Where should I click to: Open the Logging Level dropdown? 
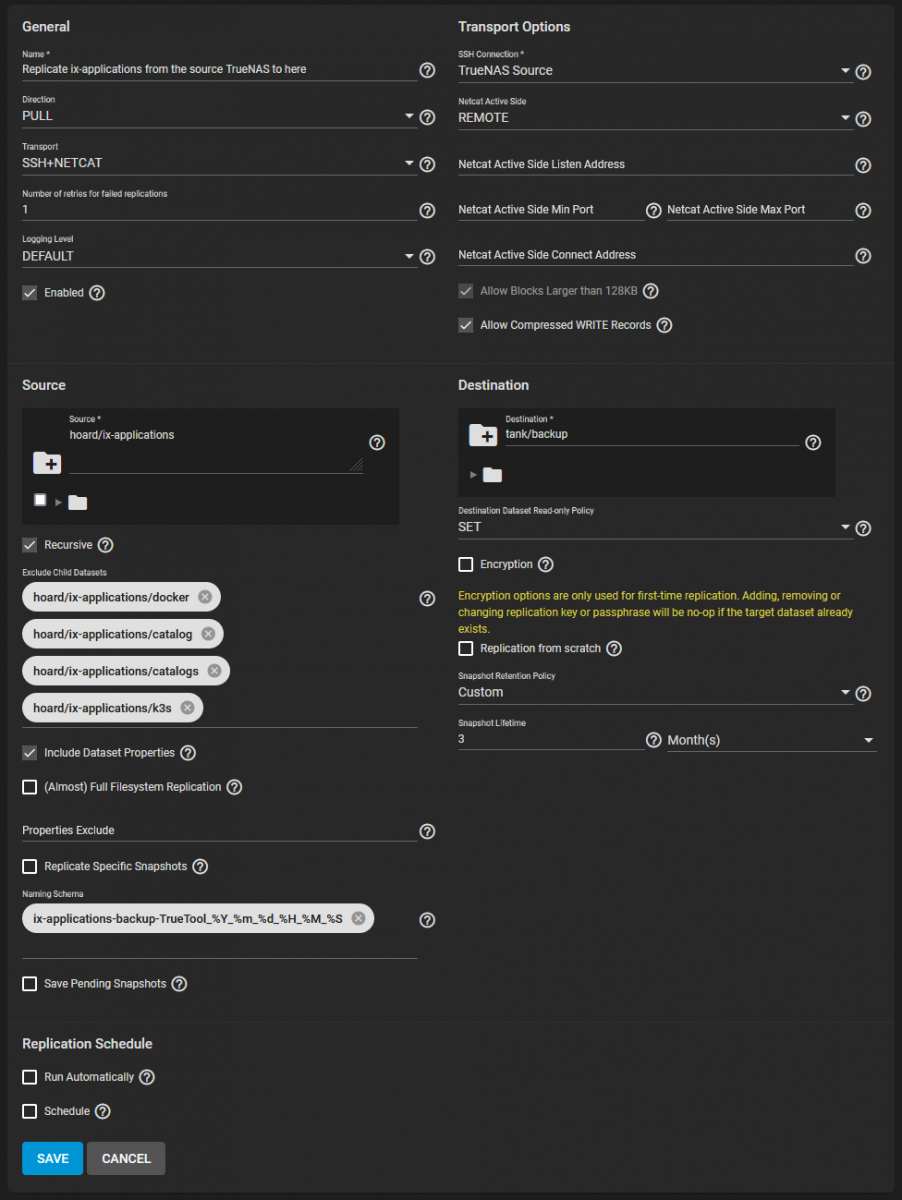coord(219,256)
